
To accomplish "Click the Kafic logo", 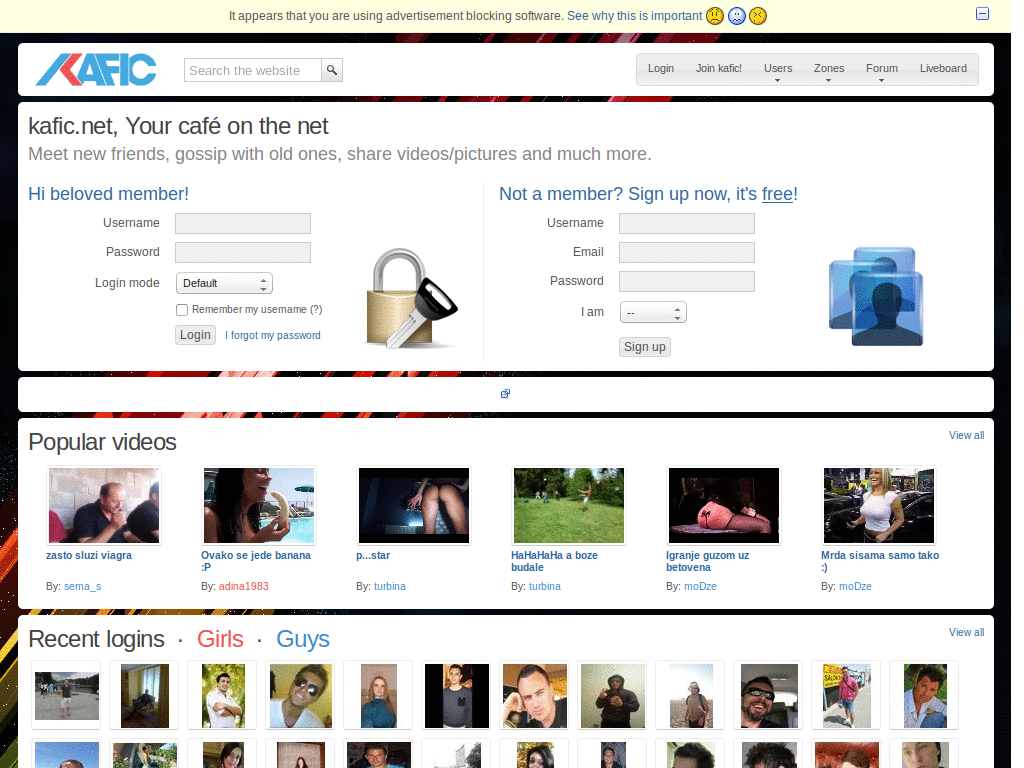I will 96,69.
